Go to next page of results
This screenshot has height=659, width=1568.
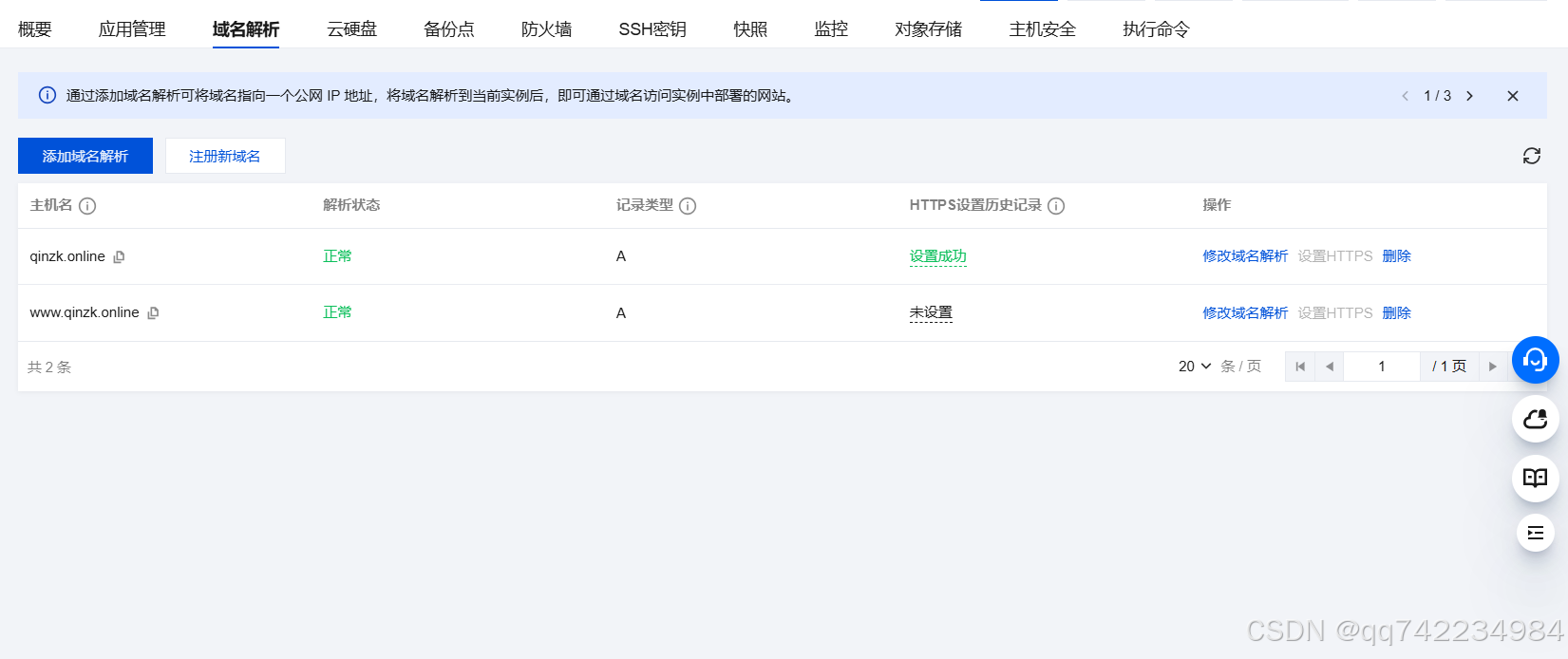click(x=1493, y=367)
